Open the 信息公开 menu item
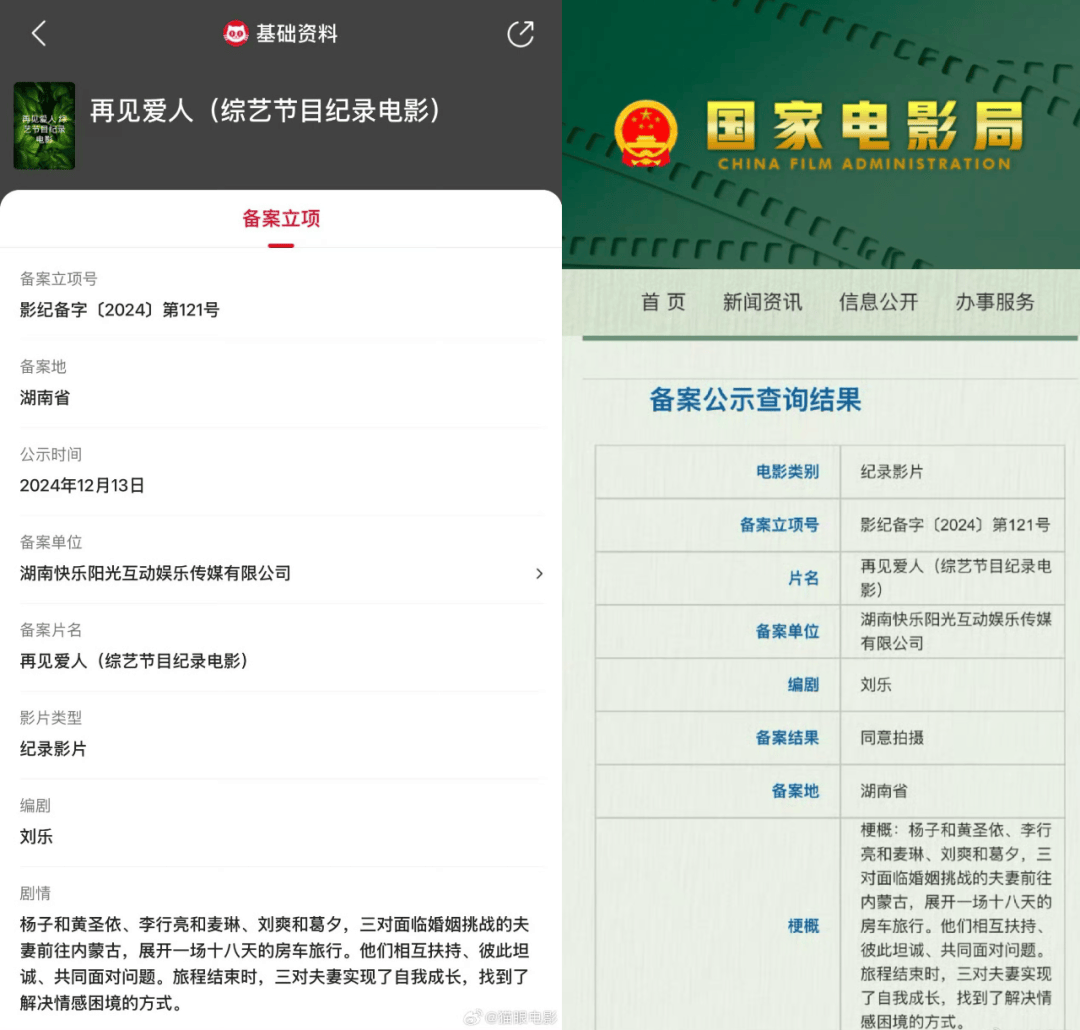Screen dimensions: 1080x1030 (878, 302)
